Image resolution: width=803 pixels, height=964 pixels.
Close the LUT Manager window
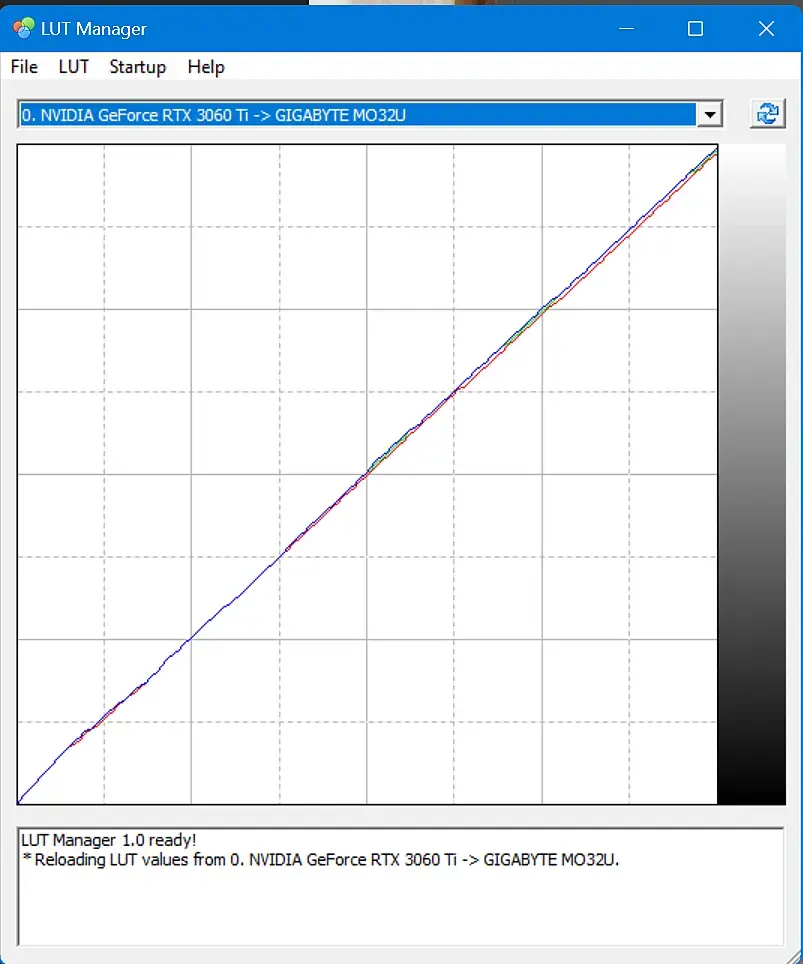[x=766, y=28]
